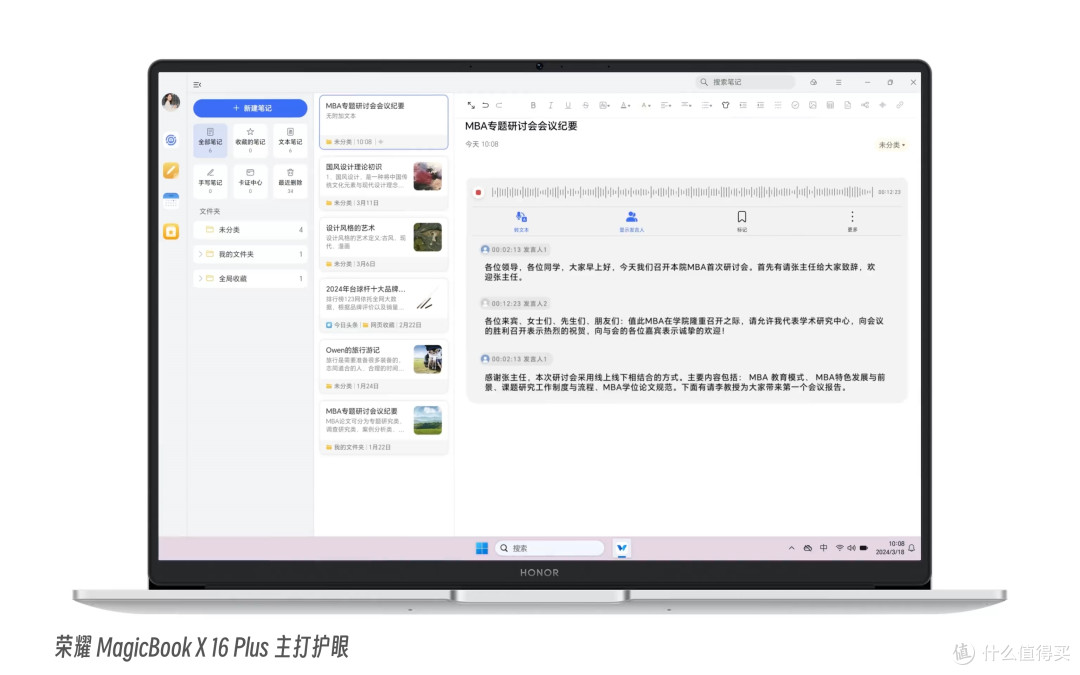The width and height of the screenshot is (1080, 675).
Task: Open the 国风设计理论初识 note card
Action: tap(384, 183)
